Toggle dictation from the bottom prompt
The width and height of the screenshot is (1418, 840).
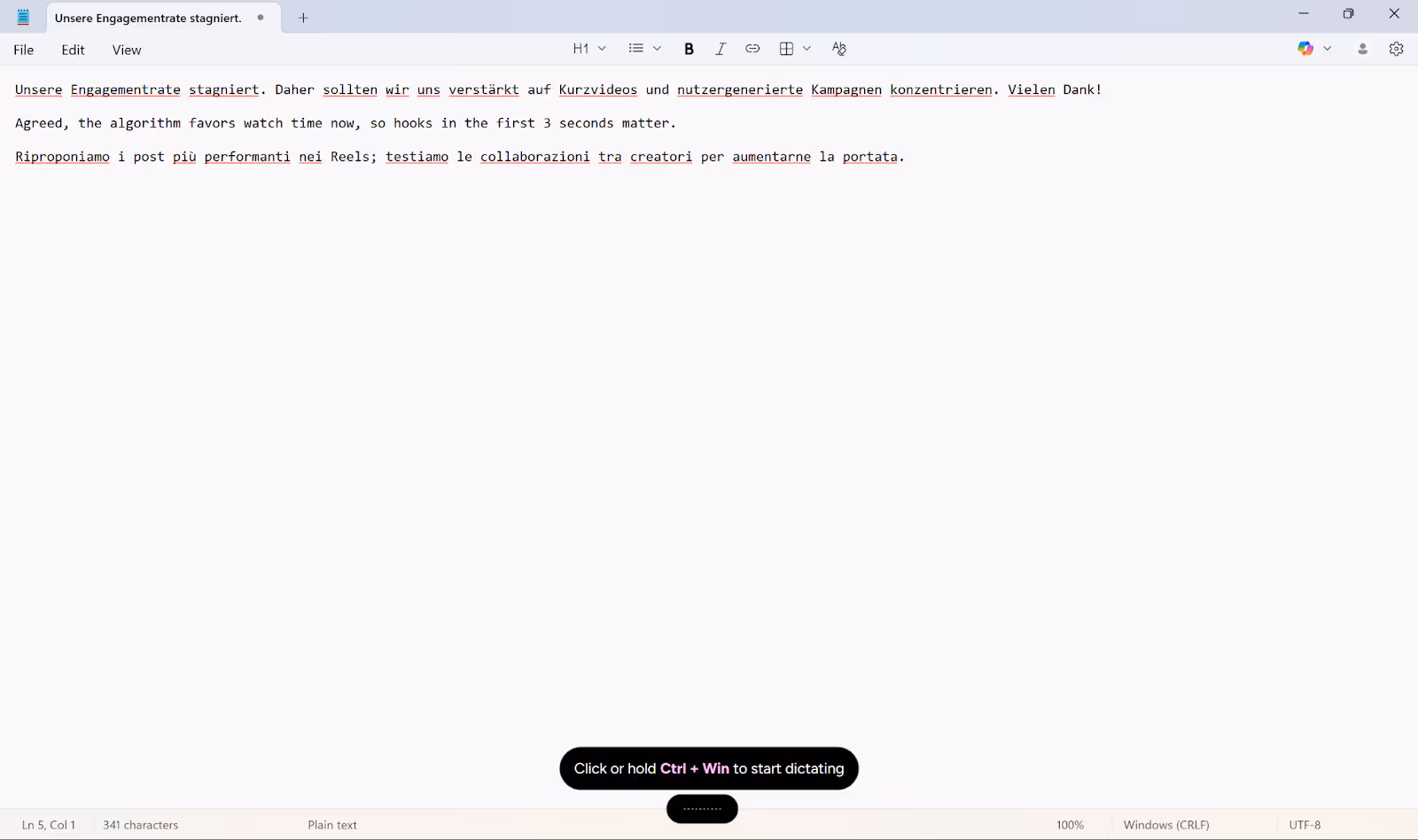(x=708, y=768)
